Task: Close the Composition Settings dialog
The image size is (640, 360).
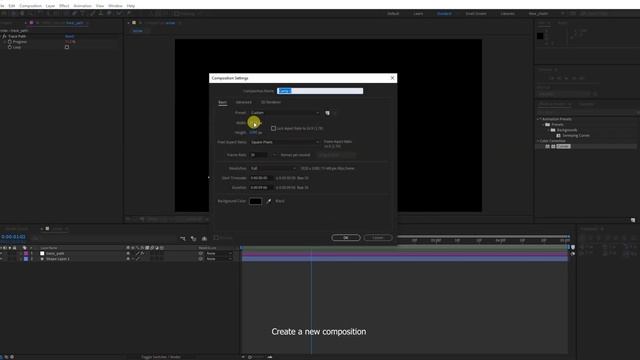Action: (392, 78)
